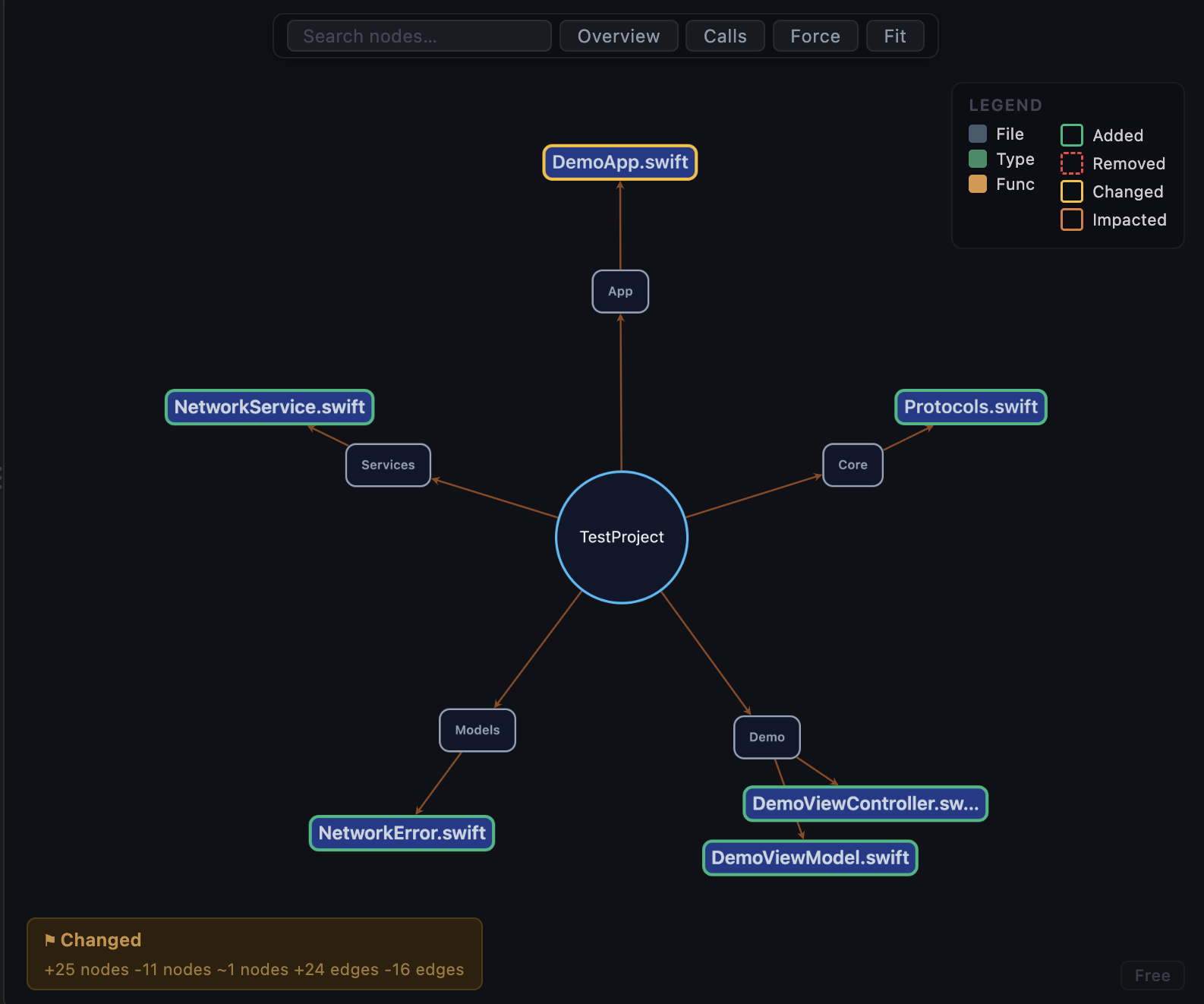Switch to the Calls view
1204x1004 pixels.
tap(725, 36)
